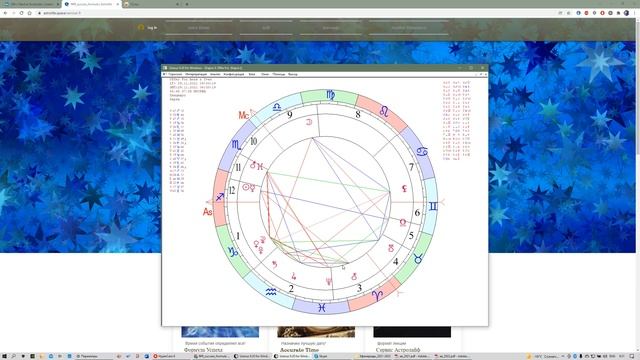The width and height of the screenshot is (640, 360).
Task: Click the second website navigation button
Action: (266, 28)
